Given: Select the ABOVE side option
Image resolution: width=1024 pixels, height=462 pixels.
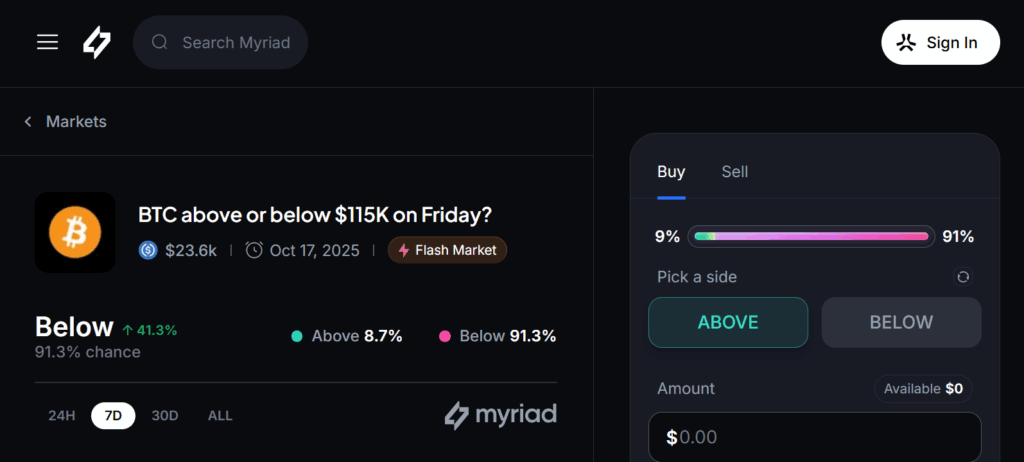Looking at the screenshot, I should [728, 322].
